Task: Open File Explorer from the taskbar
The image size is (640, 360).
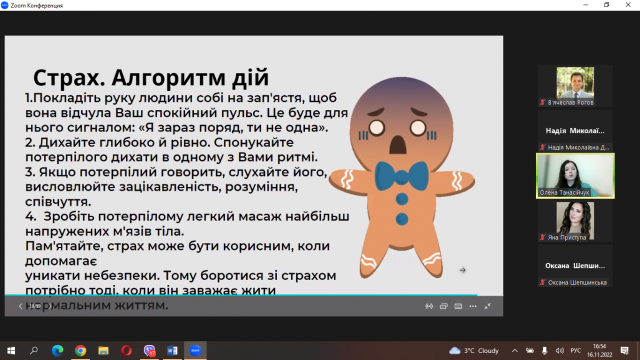Action: 103,351
